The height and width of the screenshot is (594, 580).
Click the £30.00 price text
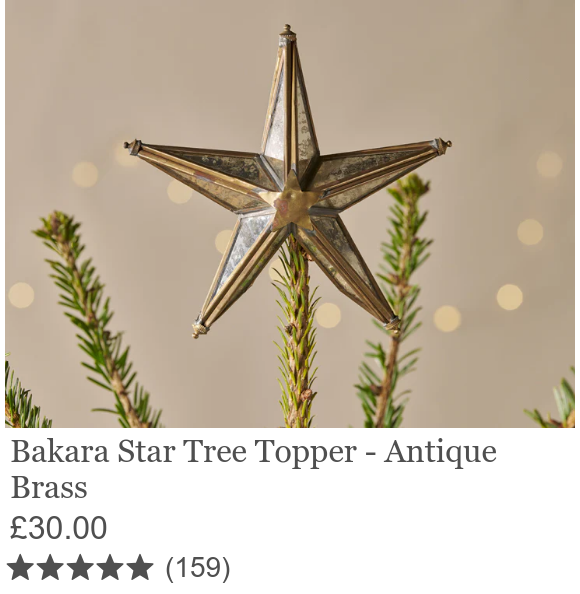[58, 528]
